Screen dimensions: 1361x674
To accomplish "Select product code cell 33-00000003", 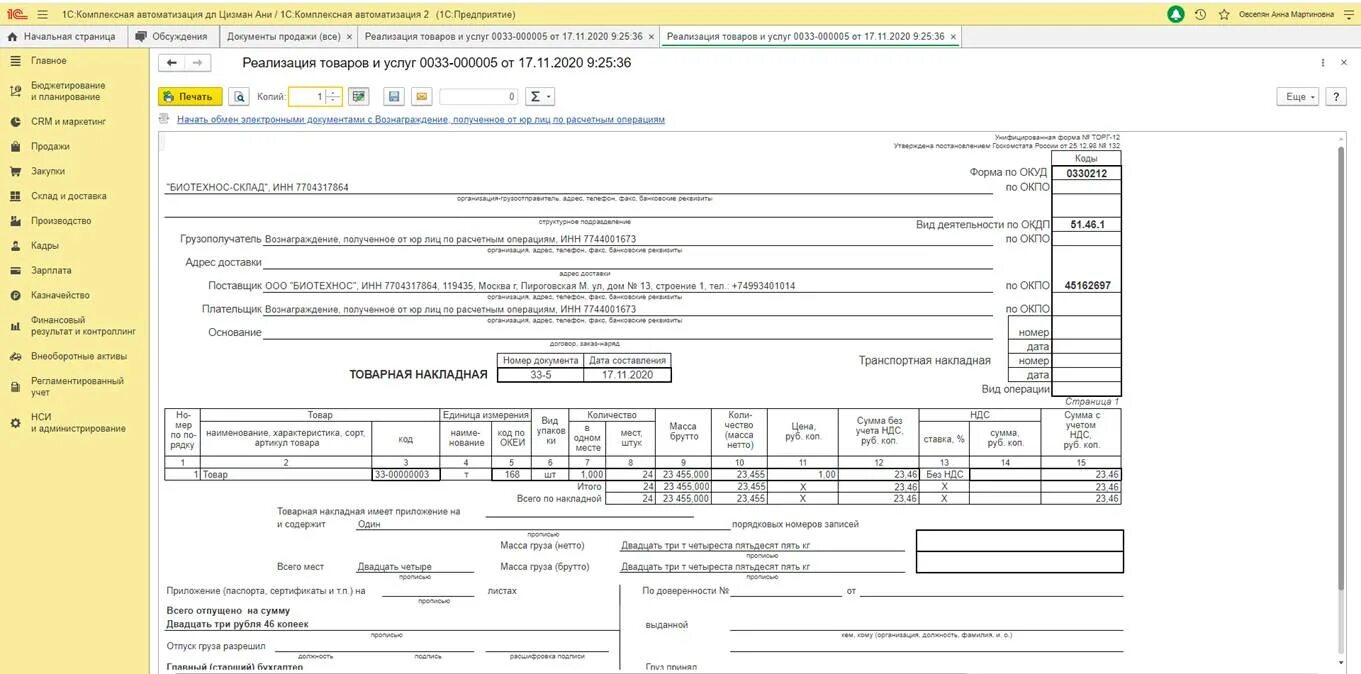I will point(406,475).
